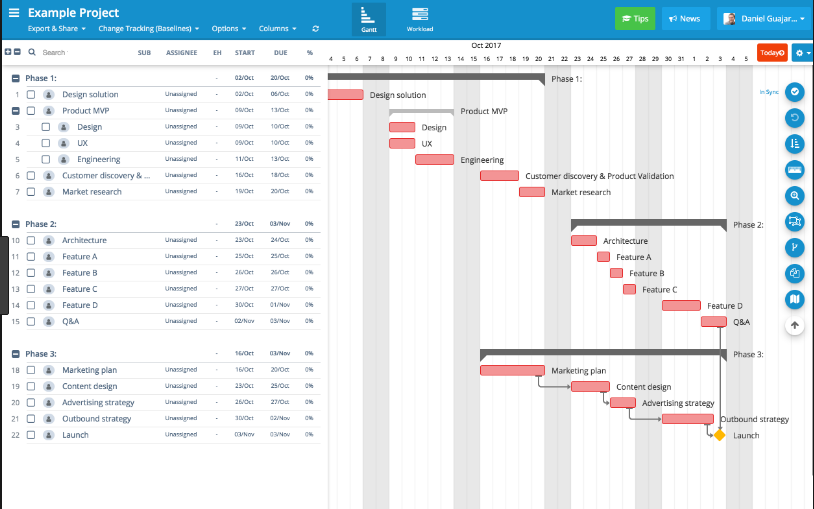
Task: Click the scroll to top arrow icon
Action: (795, 324)
